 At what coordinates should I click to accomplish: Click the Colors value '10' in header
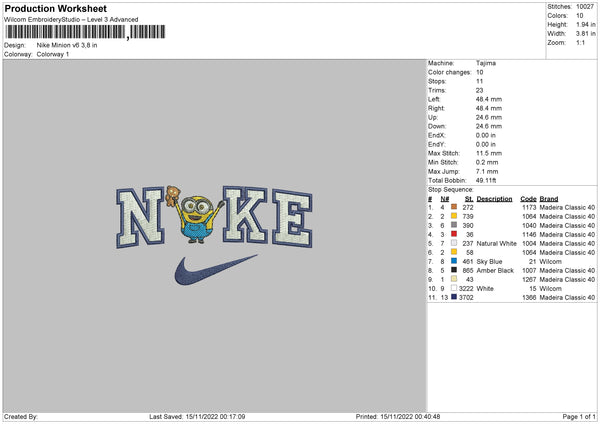(x=580, y=16)
